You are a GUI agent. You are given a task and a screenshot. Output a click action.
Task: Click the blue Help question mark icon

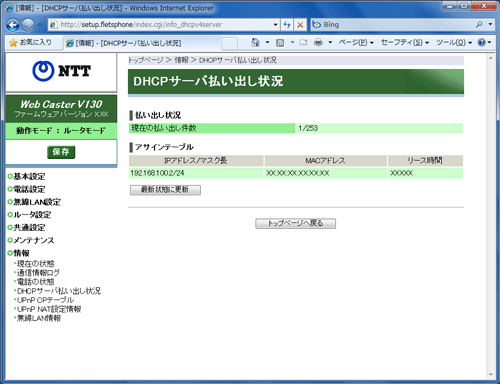pos(481,42)
